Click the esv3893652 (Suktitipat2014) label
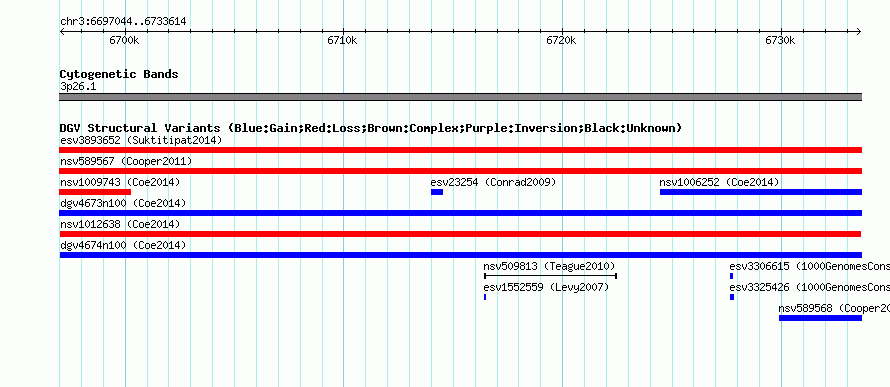Image resolution: width=890 pixels, height=387 pixels. pyautogui.click(x=141, y=140)
